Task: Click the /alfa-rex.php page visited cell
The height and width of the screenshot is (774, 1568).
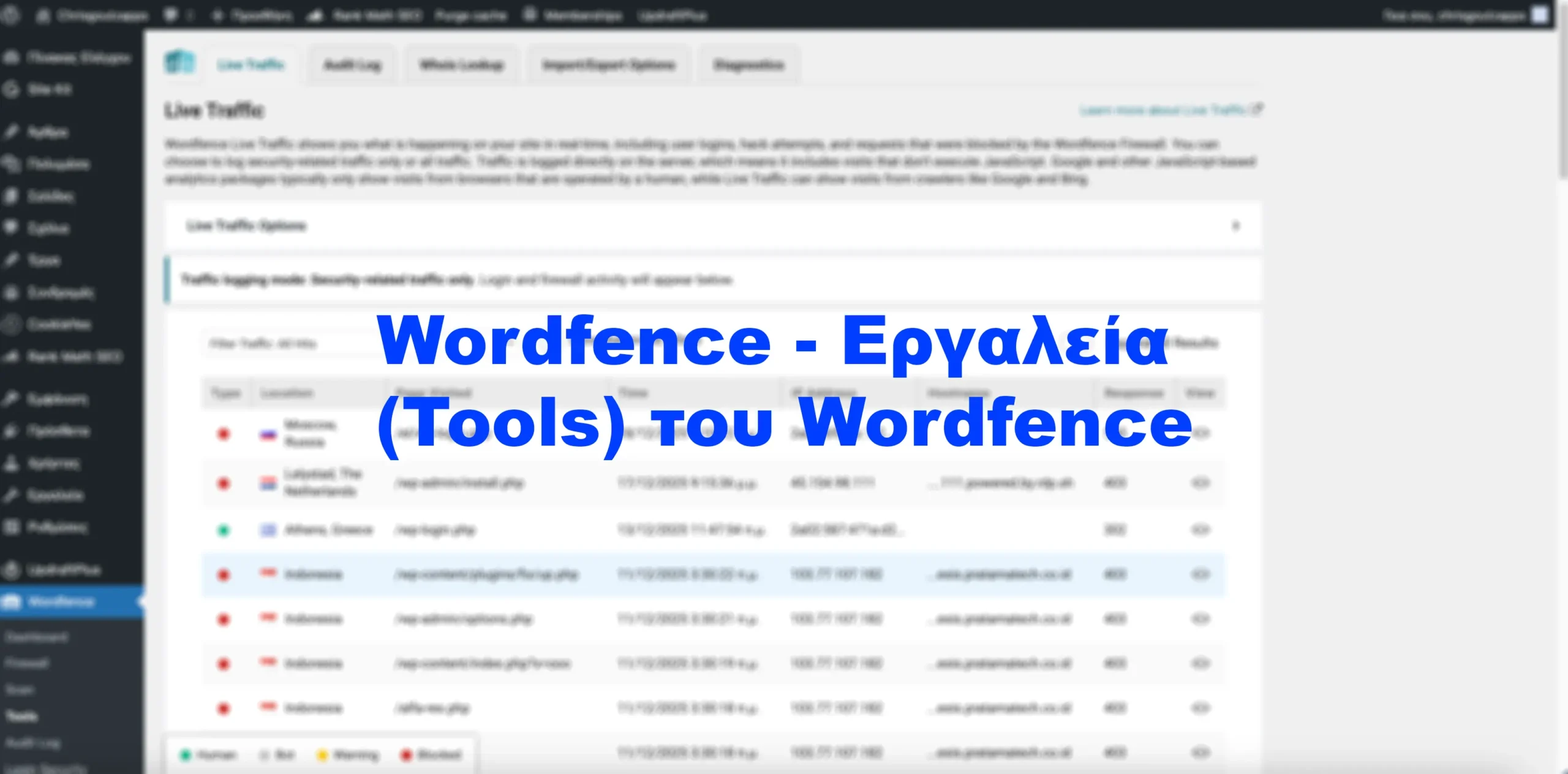Action: pos(432,708)
